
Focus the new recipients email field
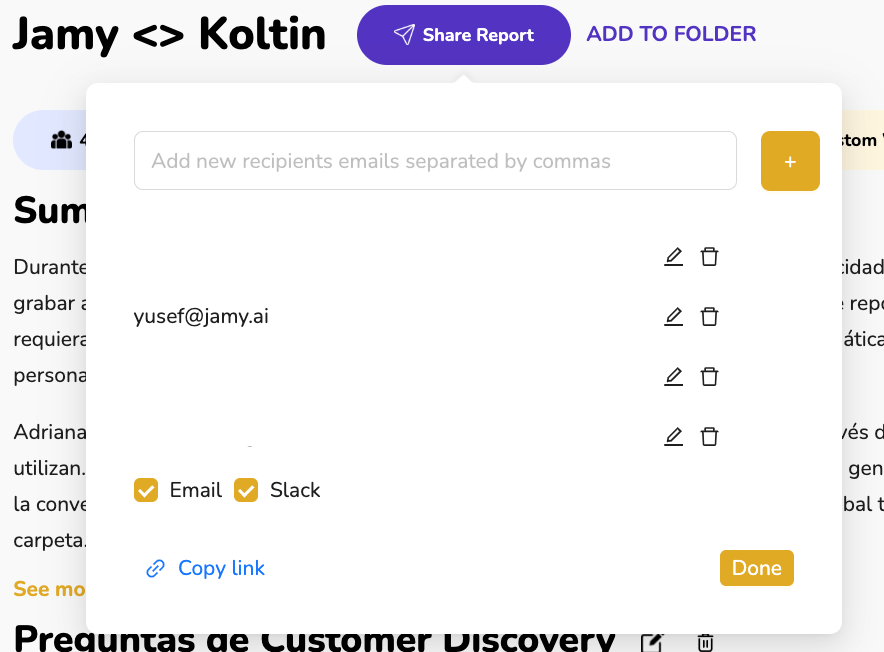[435, 161]
